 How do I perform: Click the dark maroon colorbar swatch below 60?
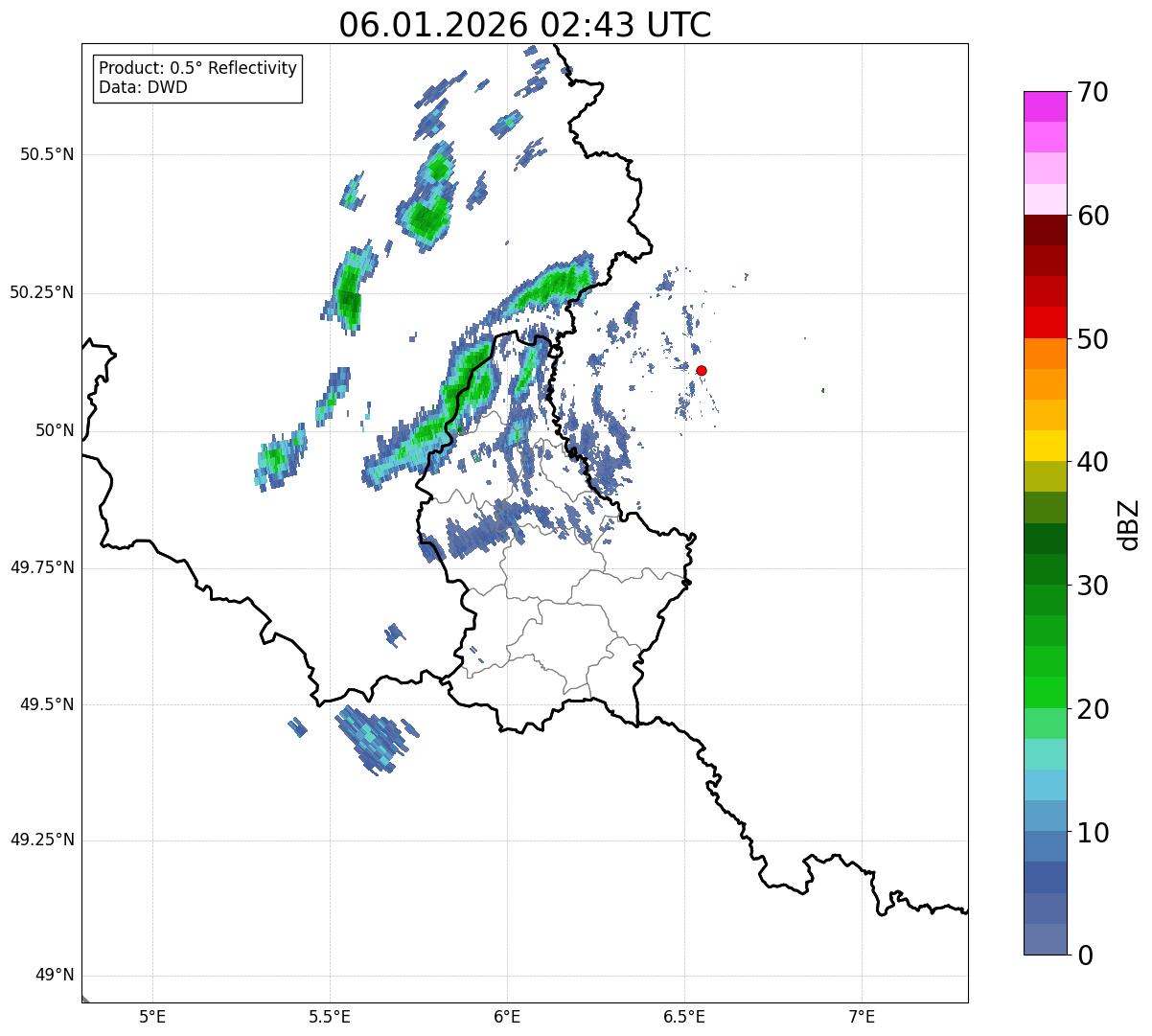point(1046,230)
